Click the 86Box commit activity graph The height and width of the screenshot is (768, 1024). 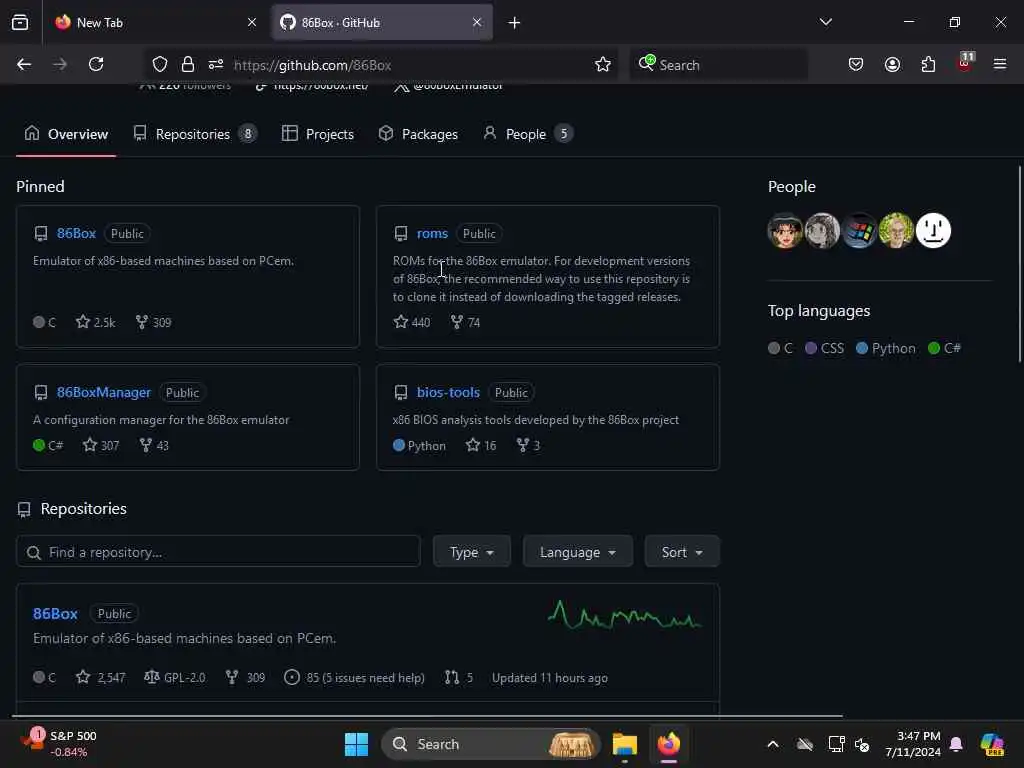click(624, 615)
